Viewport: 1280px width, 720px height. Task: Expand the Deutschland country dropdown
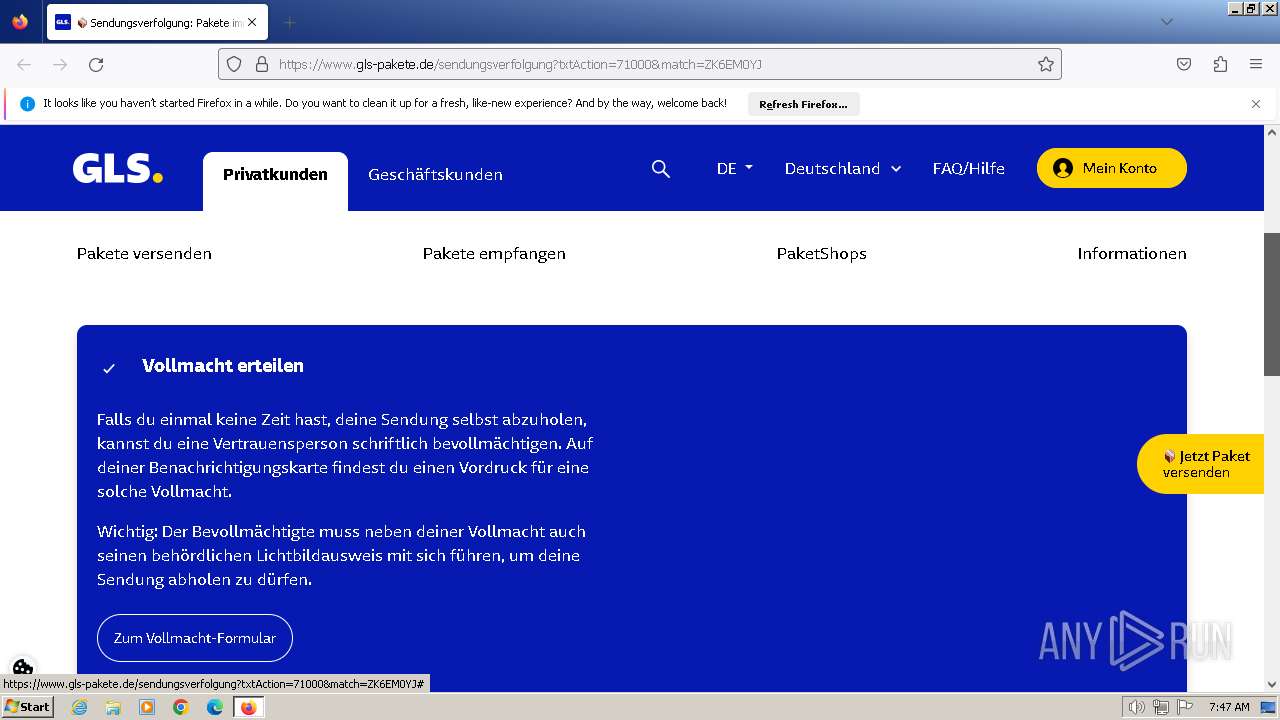[x=843, y=168]
